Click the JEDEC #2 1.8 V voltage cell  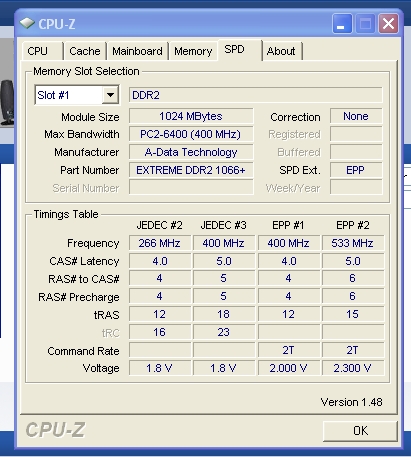coord(160,368)
